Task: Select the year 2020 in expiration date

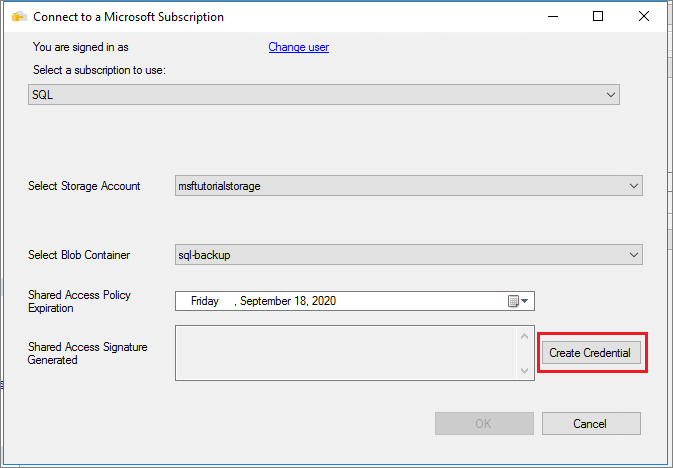Action: click(x=336, y=301)
